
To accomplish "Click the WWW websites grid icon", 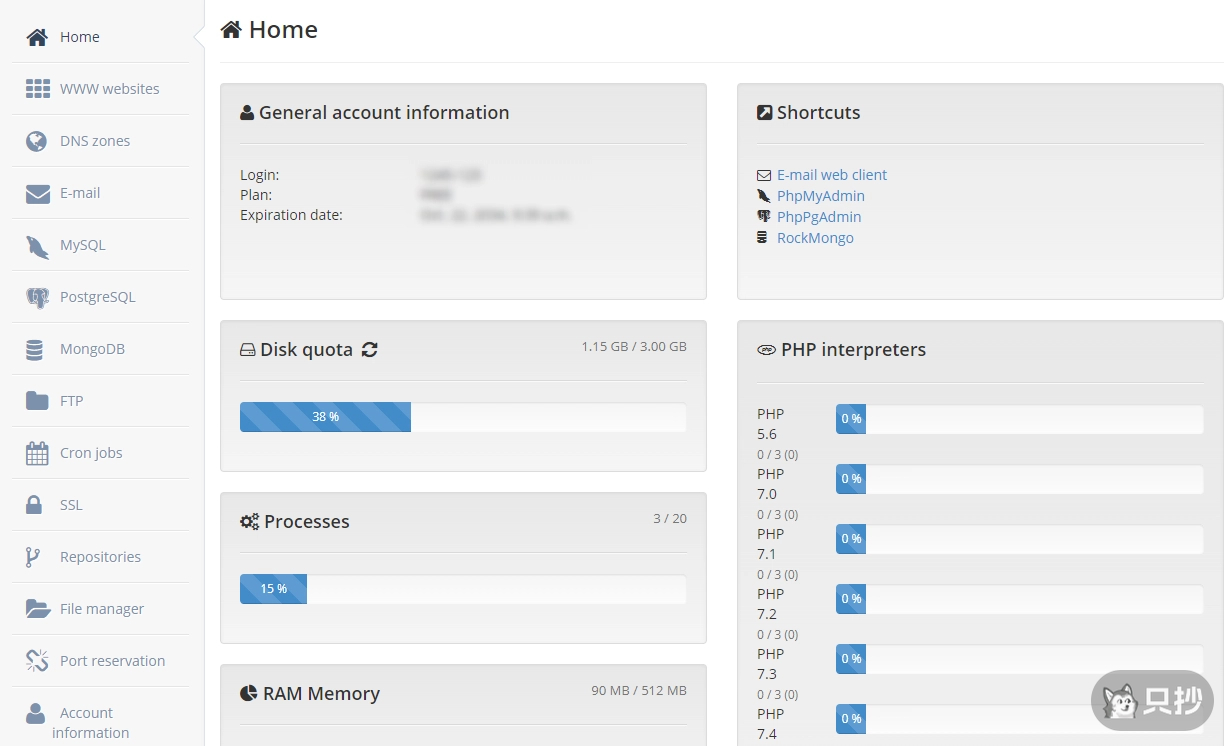I will [x=37, y=89].
